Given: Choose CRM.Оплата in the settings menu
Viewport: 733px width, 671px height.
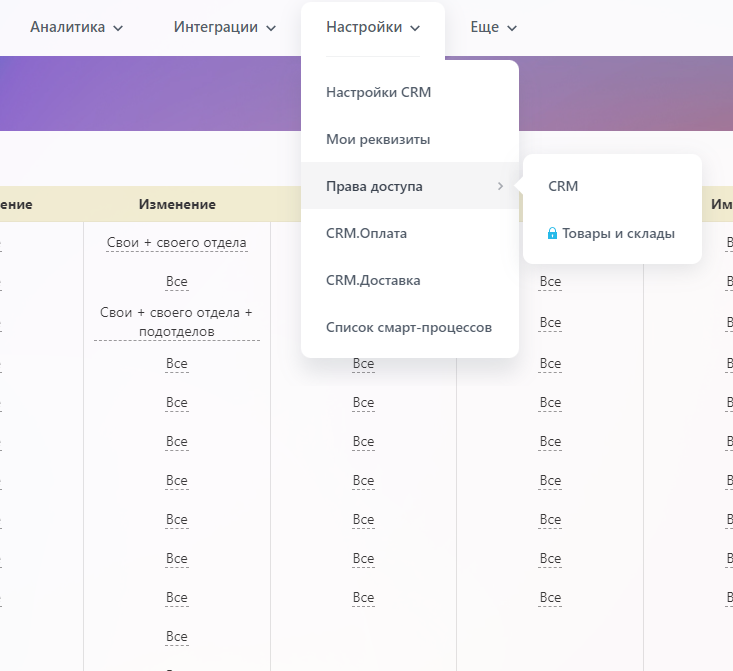Looking at the screenshot, I should point(366,233).
